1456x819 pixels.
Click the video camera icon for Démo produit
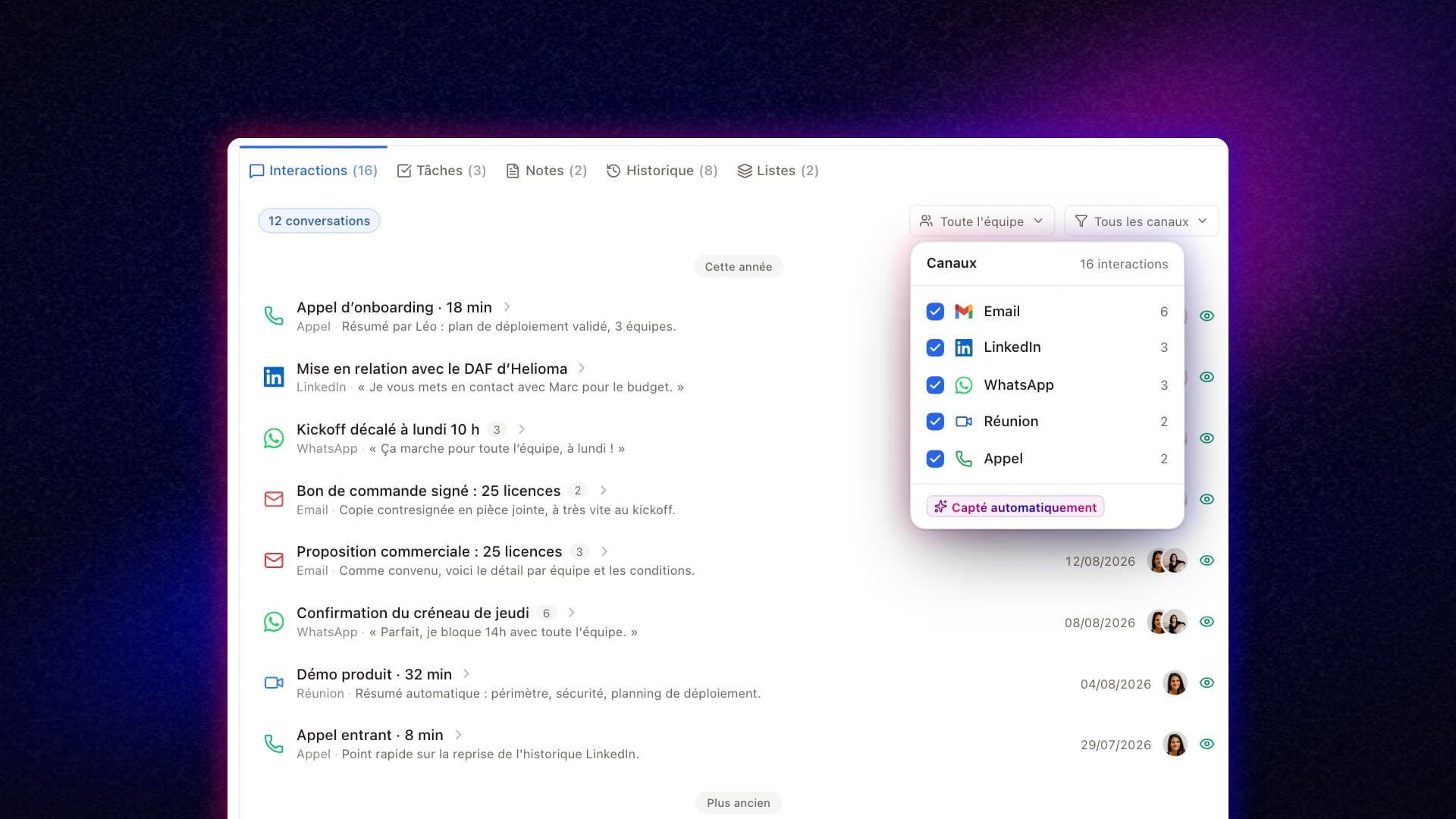point(274,683)
